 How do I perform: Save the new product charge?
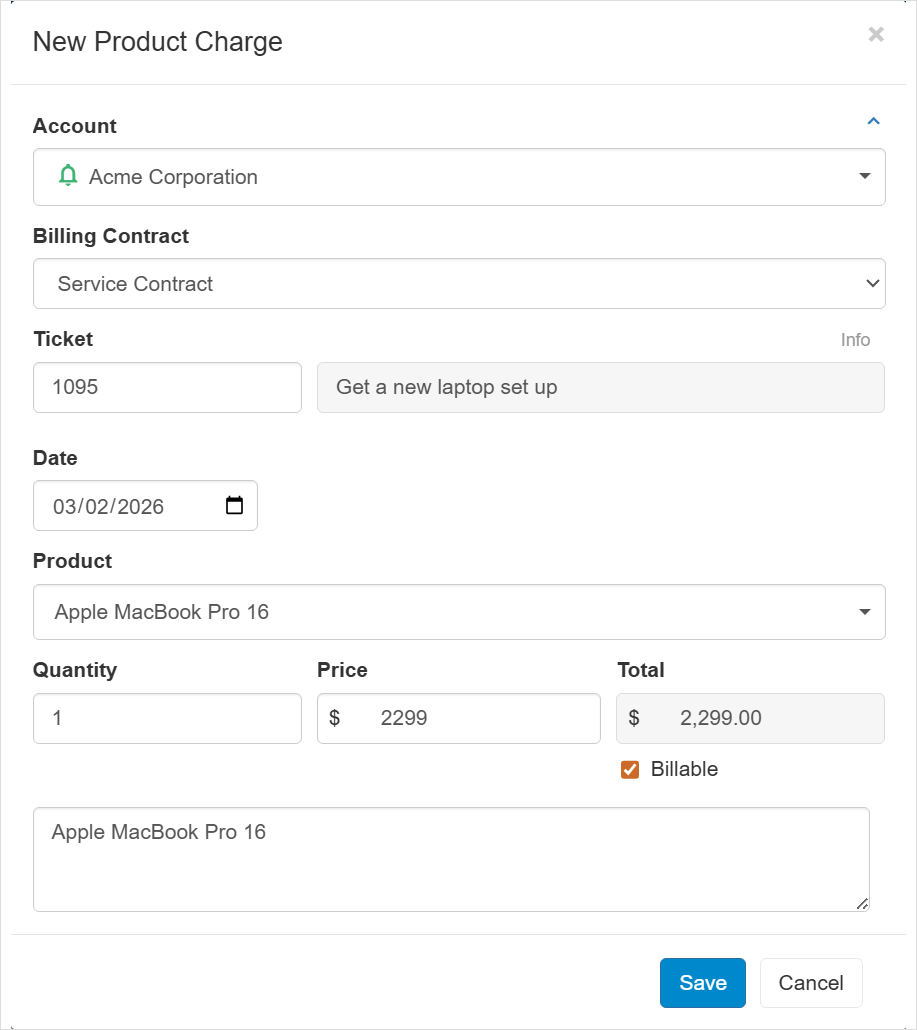[x=702, y=983]
